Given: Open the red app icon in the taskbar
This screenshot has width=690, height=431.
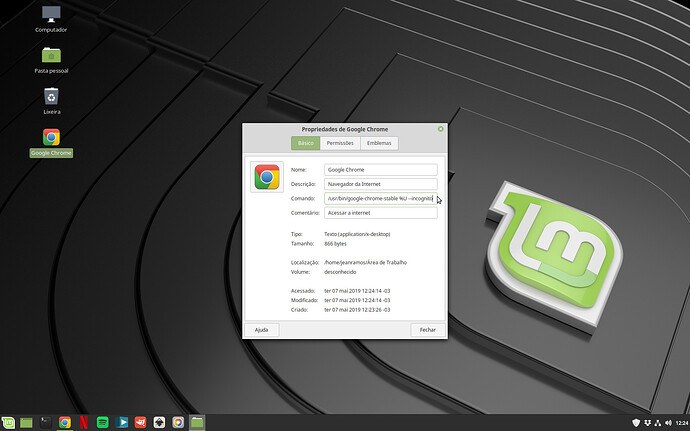Looking at the screenshot, I should (x=140, y=423).
